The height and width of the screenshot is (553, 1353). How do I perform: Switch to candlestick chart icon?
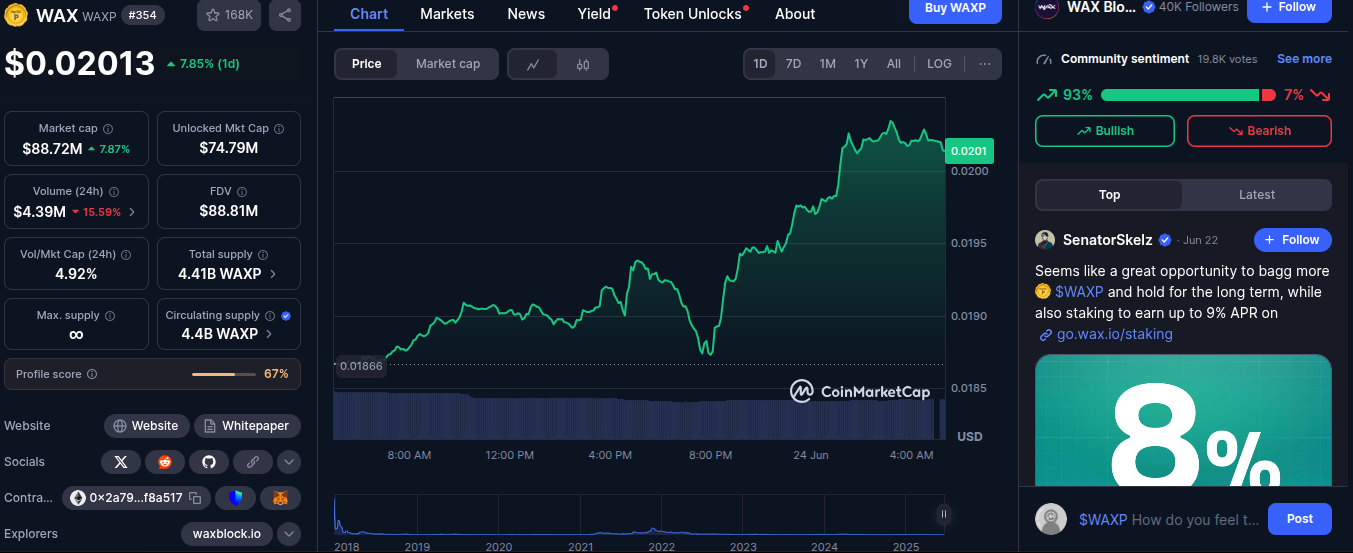pyautogui.click(x=583, y=64)
